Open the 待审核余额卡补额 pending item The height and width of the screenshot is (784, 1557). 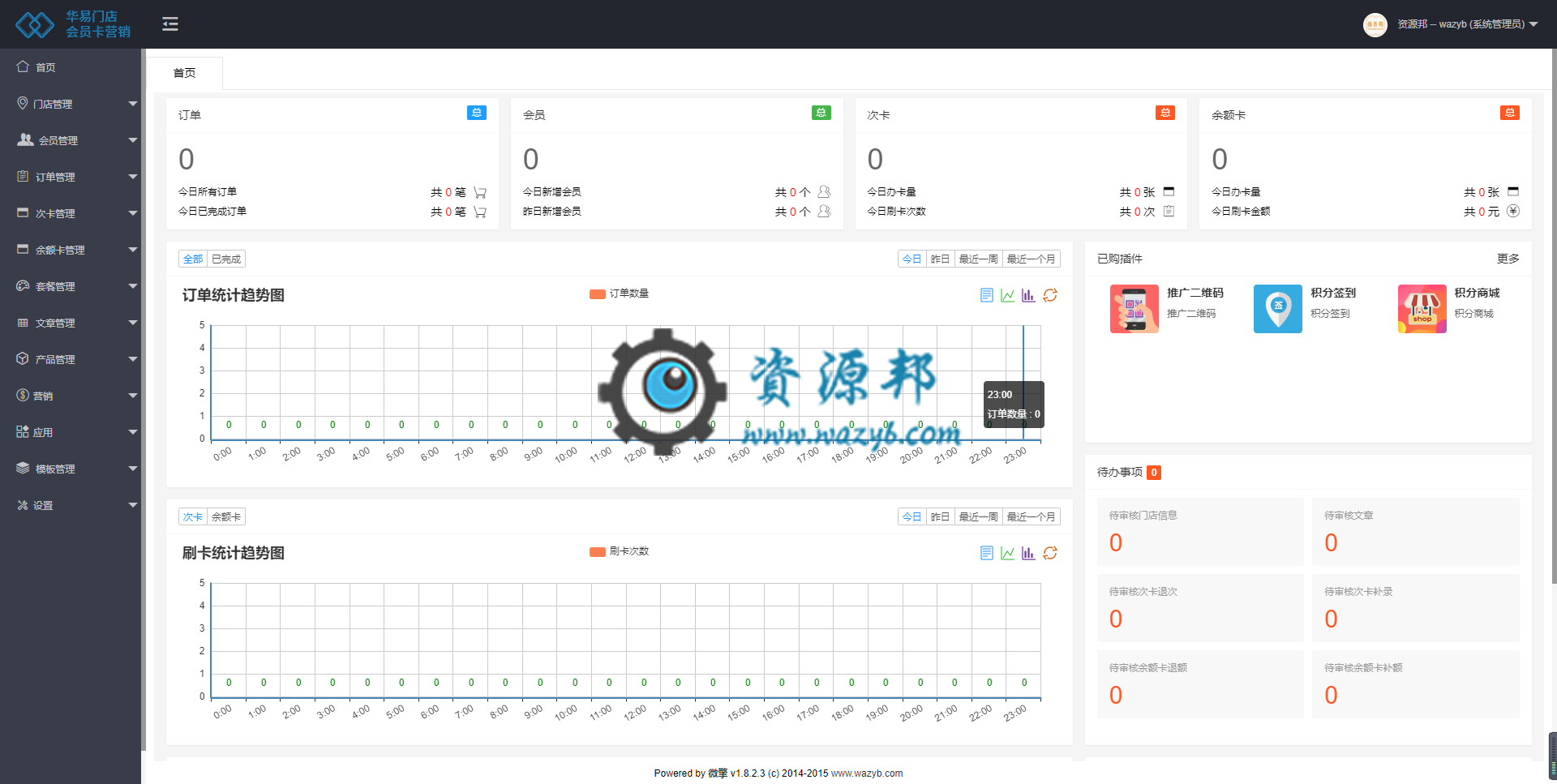click(x=1416, y=684)
